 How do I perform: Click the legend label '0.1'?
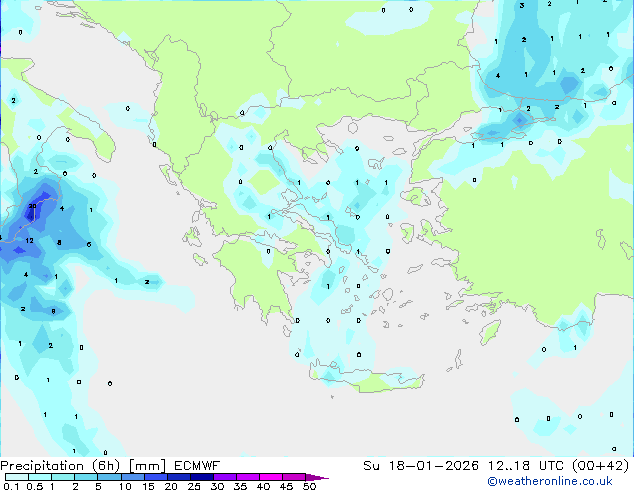click(x=11, y=486)
